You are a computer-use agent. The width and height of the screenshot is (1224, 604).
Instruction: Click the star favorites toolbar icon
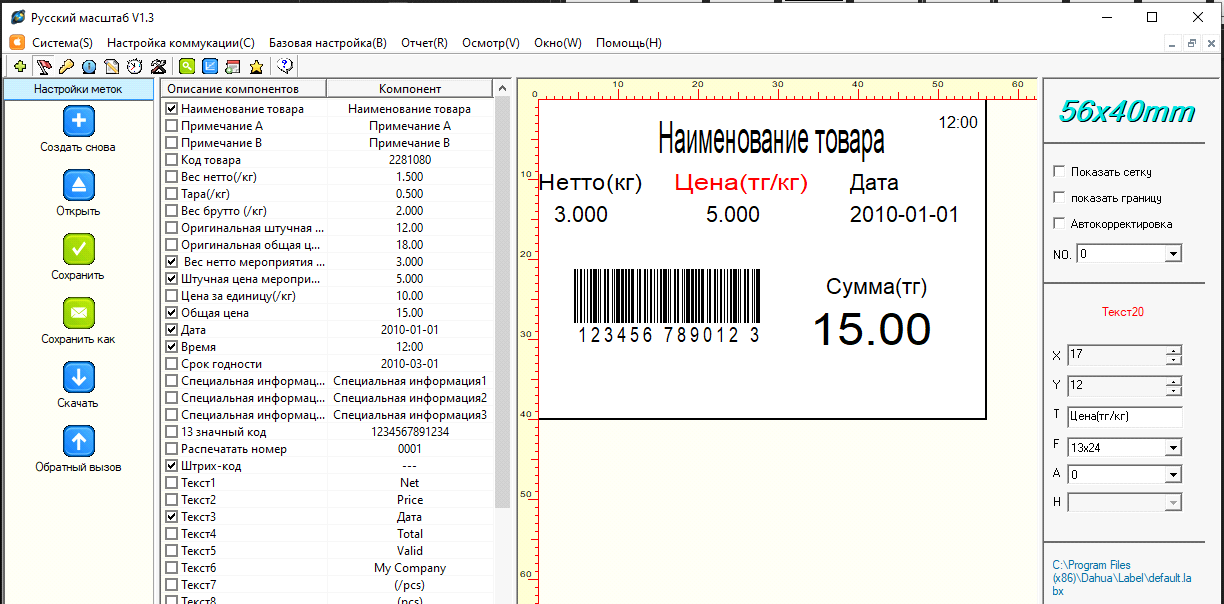coord(256,66)
